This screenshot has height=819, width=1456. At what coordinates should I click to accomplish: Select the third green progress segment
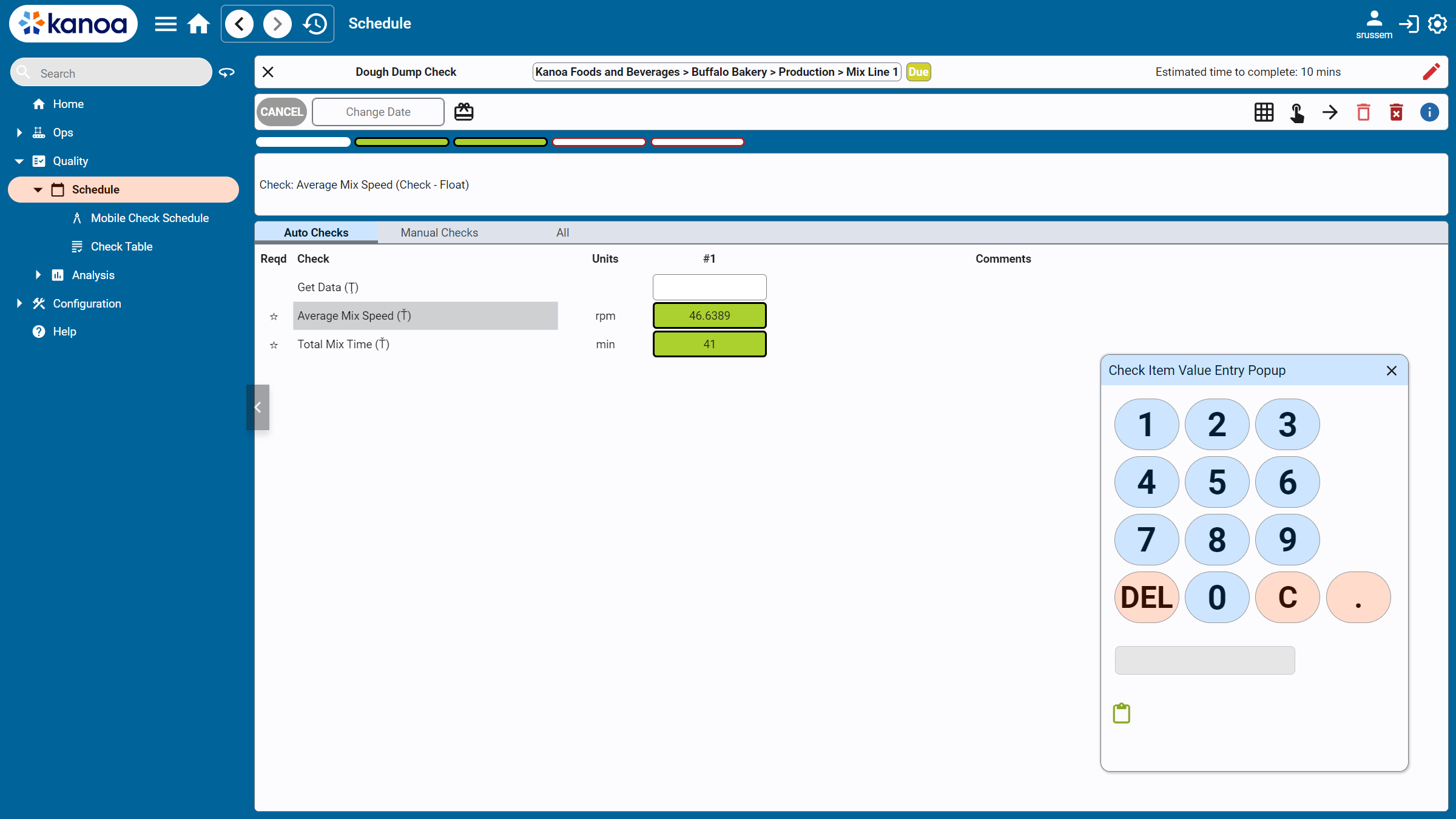pos(500,142)
